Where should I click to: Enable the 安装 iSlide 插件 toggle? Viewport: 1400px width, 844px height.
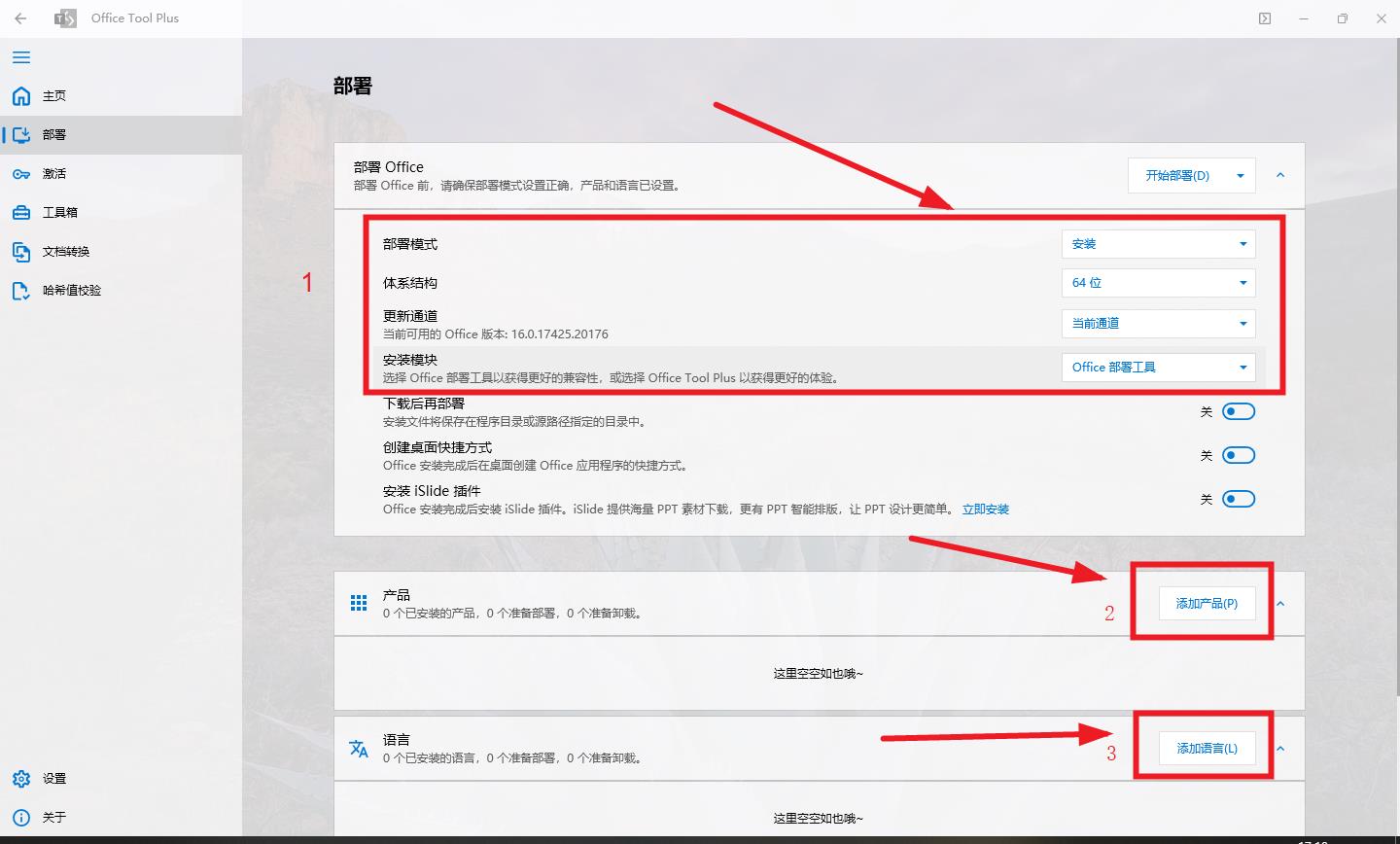1240,499
